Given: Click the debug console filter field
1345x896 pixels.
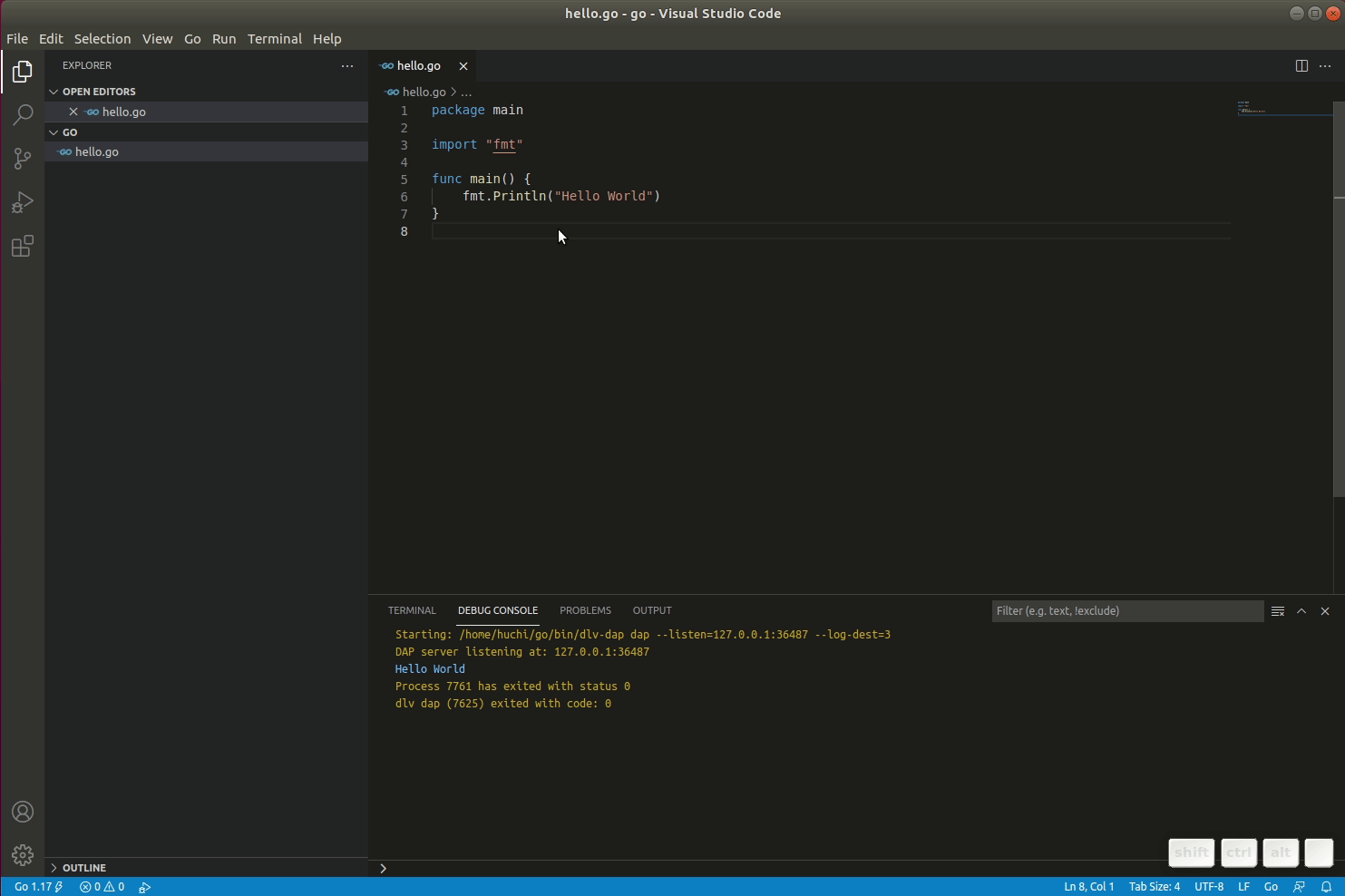Looking at the screenshot, I should [x=1127, y=611].
